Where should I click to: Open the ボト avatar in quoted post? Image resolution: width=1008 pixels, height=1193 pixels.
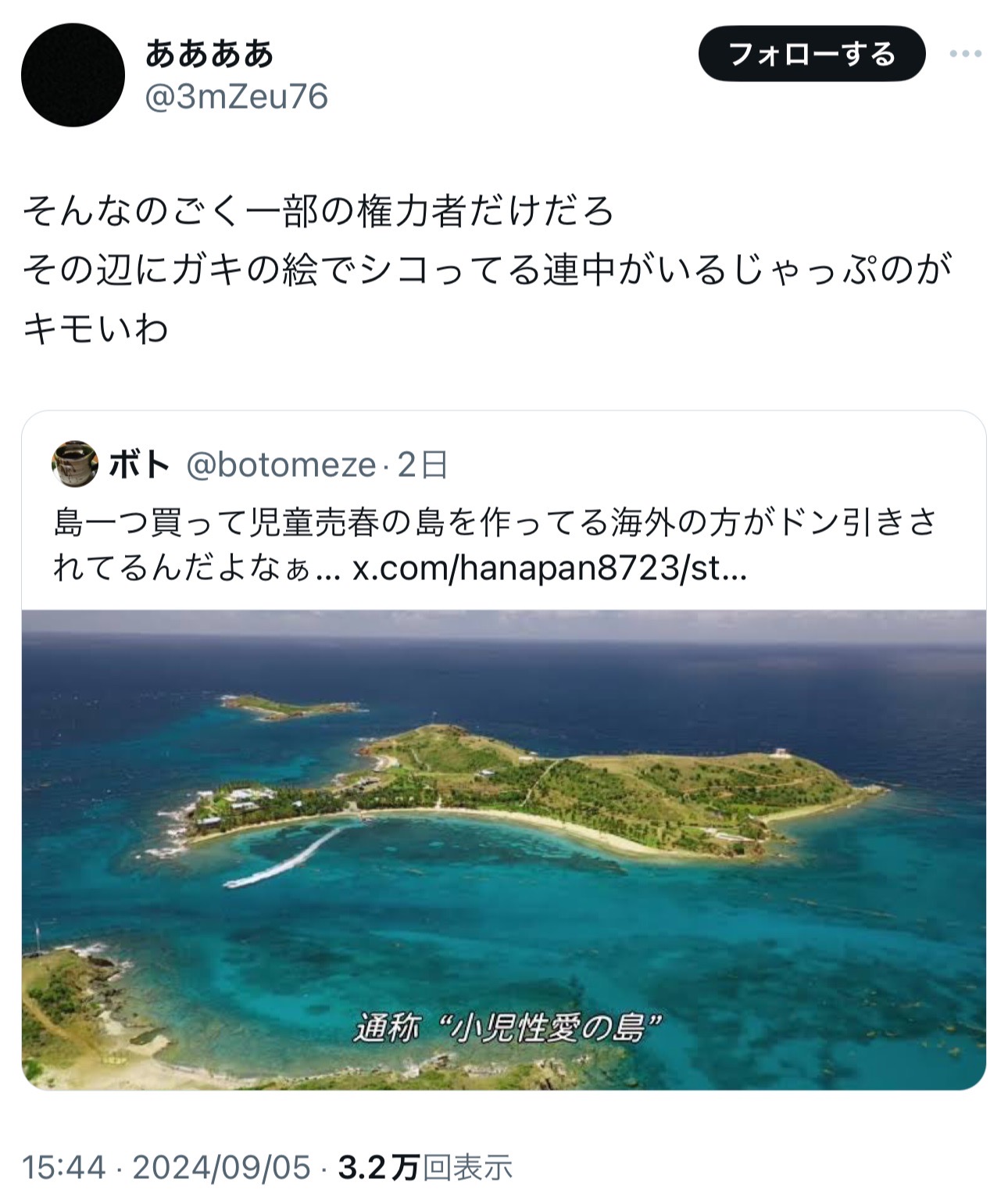coord(75,464)
